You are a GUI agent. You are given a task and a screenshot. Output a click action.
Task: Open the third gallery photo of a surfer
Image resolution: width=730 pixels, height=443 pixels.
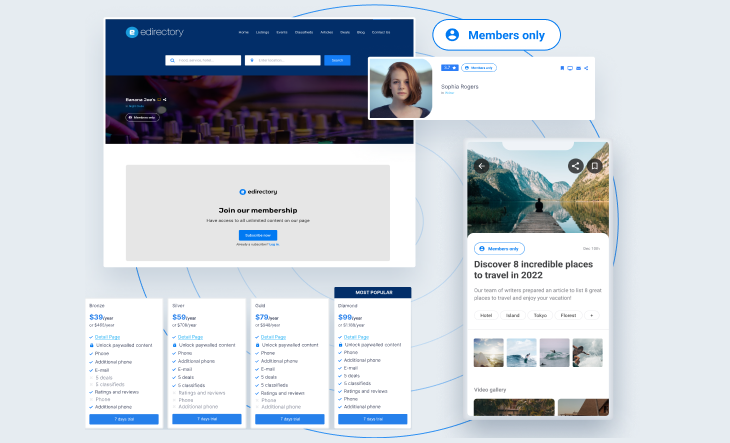554,353
